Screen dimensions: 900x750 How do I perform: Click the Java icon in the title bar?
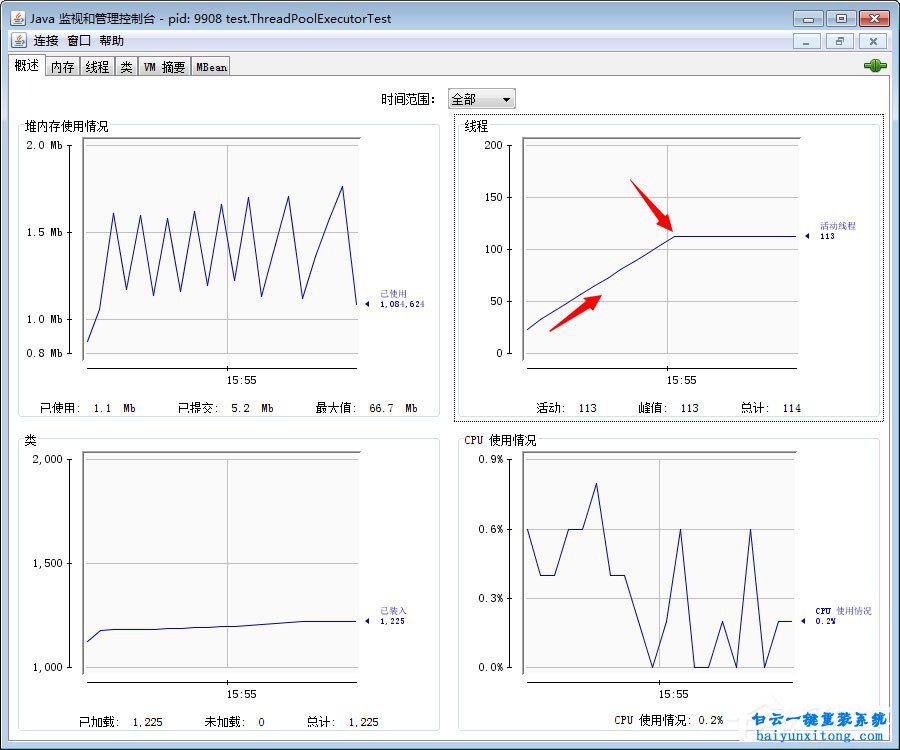click(x=18, y=18)
